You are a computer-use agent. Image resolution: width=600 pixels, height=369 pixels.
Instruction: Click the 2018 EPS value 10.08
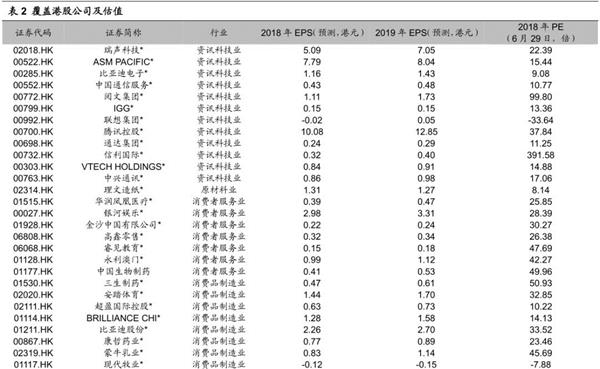(x=312, y=132)
